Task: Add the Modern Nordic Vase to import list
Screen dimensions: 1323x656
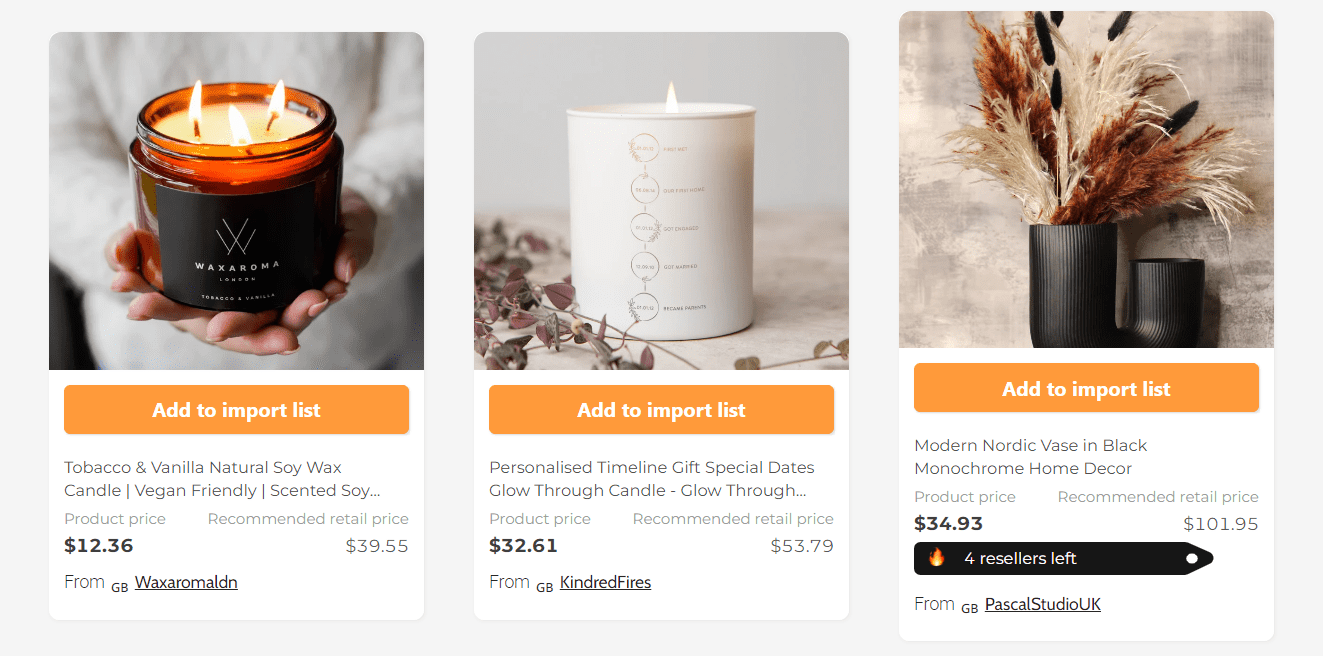Action: (1086, 387)
